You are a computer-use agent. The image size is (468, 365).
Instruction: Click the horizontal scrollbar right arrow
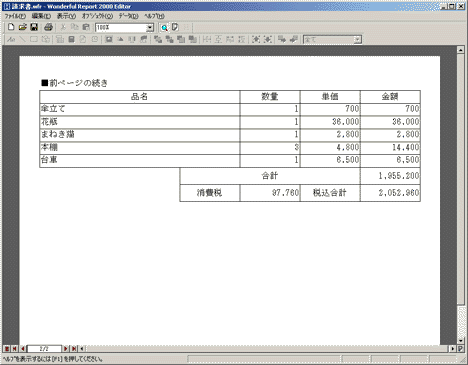coord(452,349)
